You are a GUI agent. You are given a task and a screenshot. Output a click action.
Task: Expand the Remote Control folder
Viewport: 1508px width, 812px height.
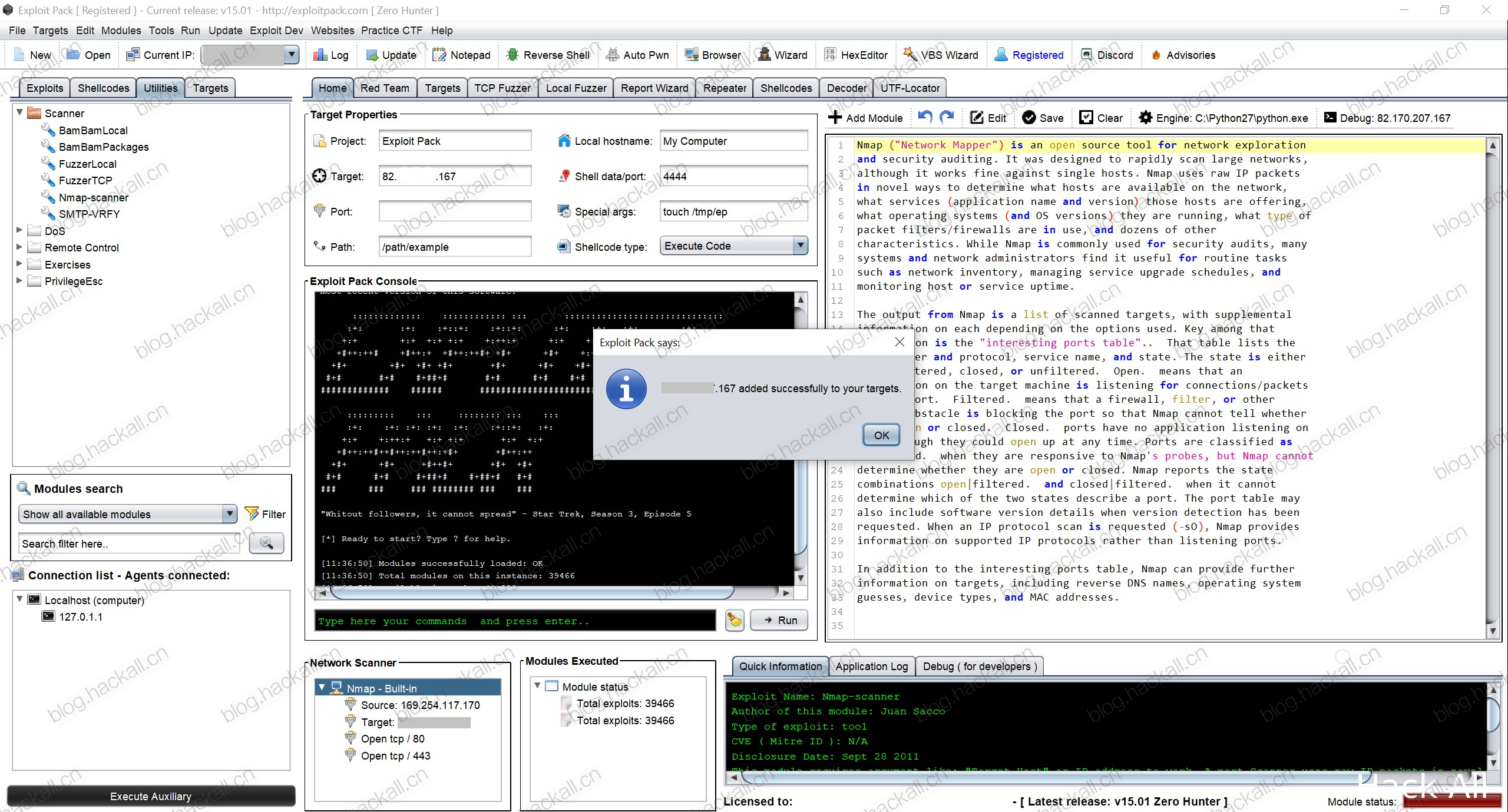[x=19, y=247]
